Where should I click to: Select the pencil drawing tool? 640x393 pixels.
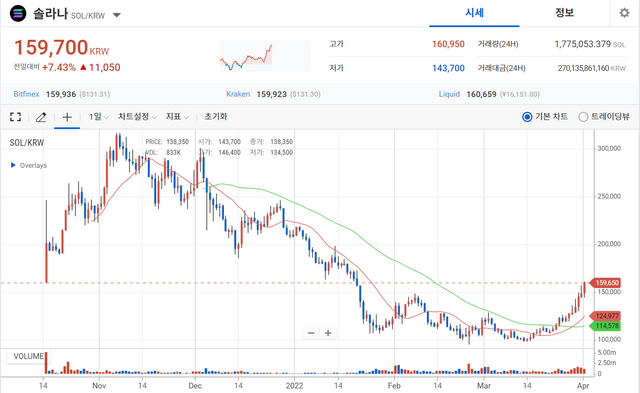tap(41, 118)
